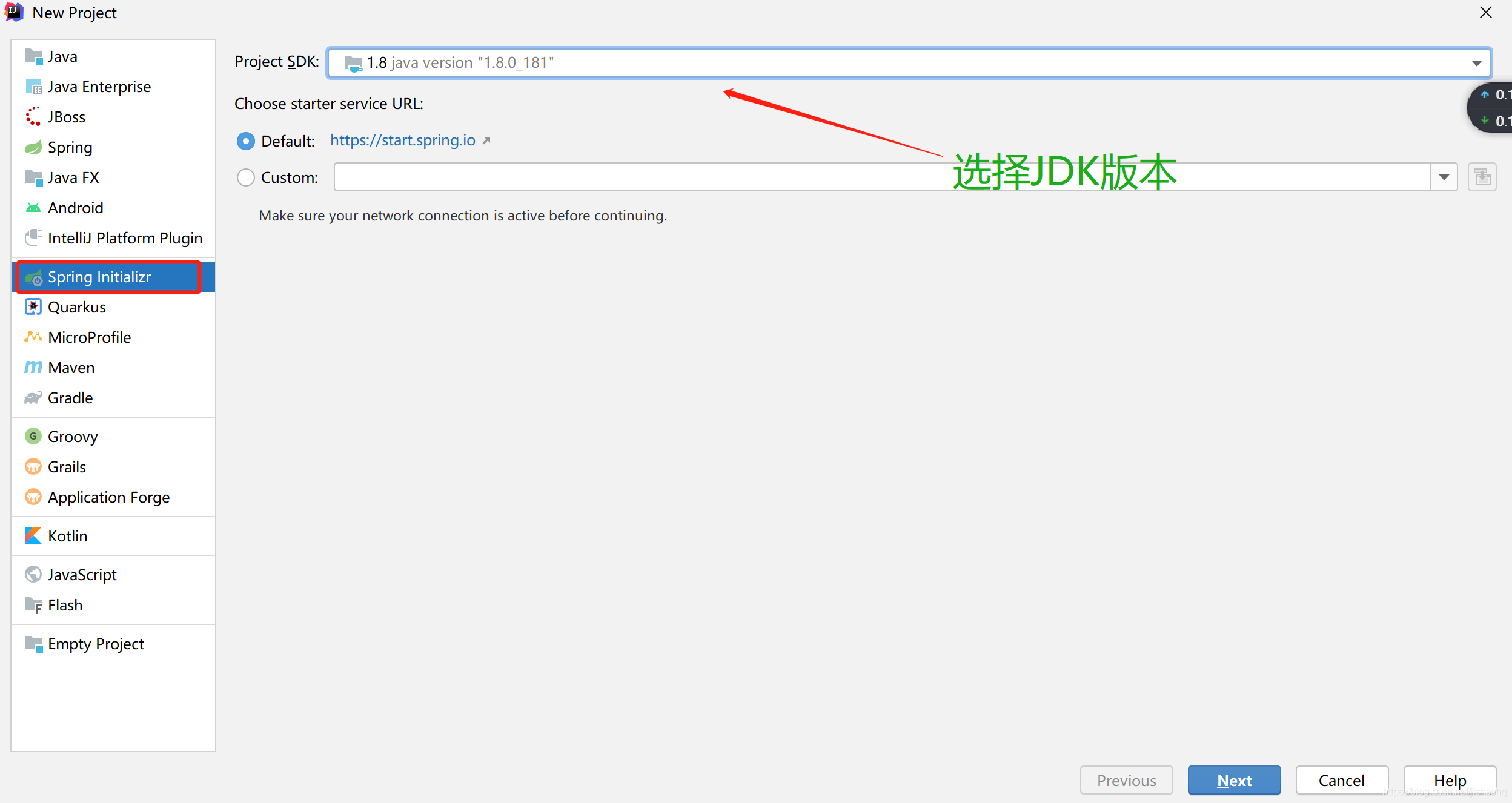Select the Kotlin list entry label
1512x803 pixels.
pyautogui.click(x=68, y=536)
